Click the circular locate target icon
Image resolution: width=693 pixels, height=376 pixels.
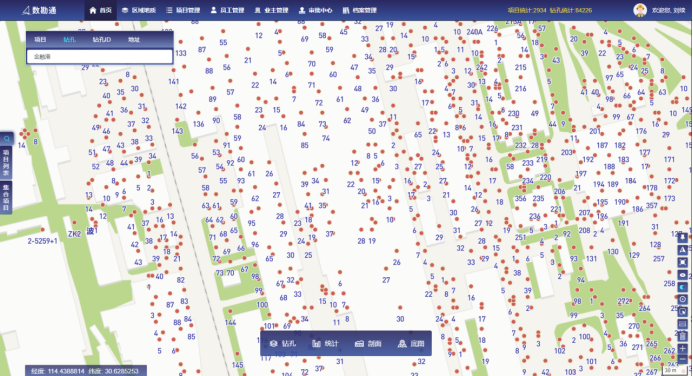683,299
